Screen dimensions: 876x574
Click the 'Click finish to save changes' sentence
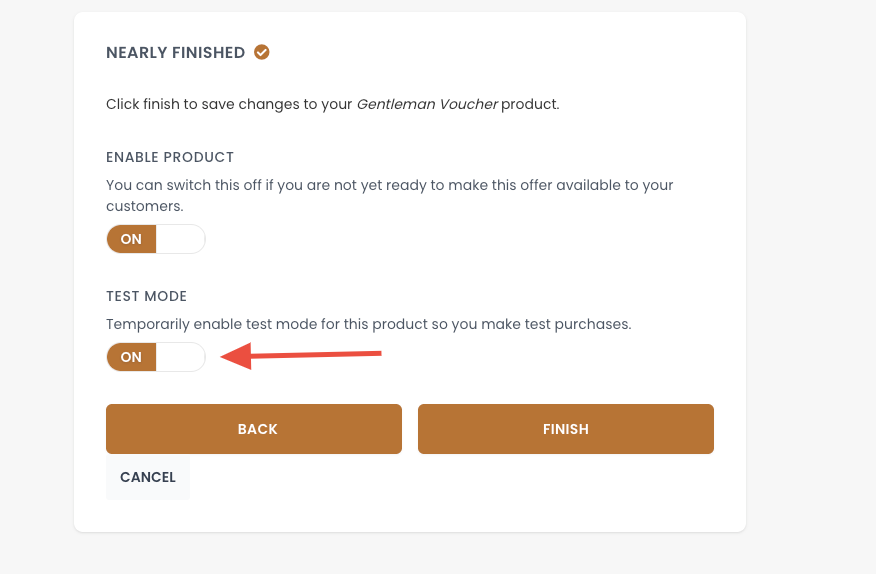click(230, 104)
